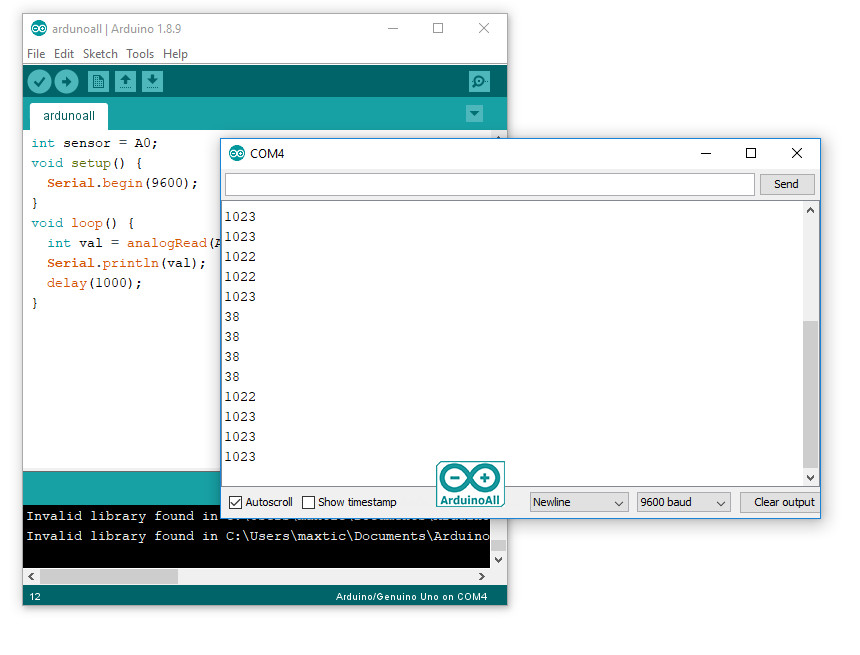This screenshot has height=655, width=860.
Task: Click the 'void loop() {' code line
Action: tap(82, 223)
